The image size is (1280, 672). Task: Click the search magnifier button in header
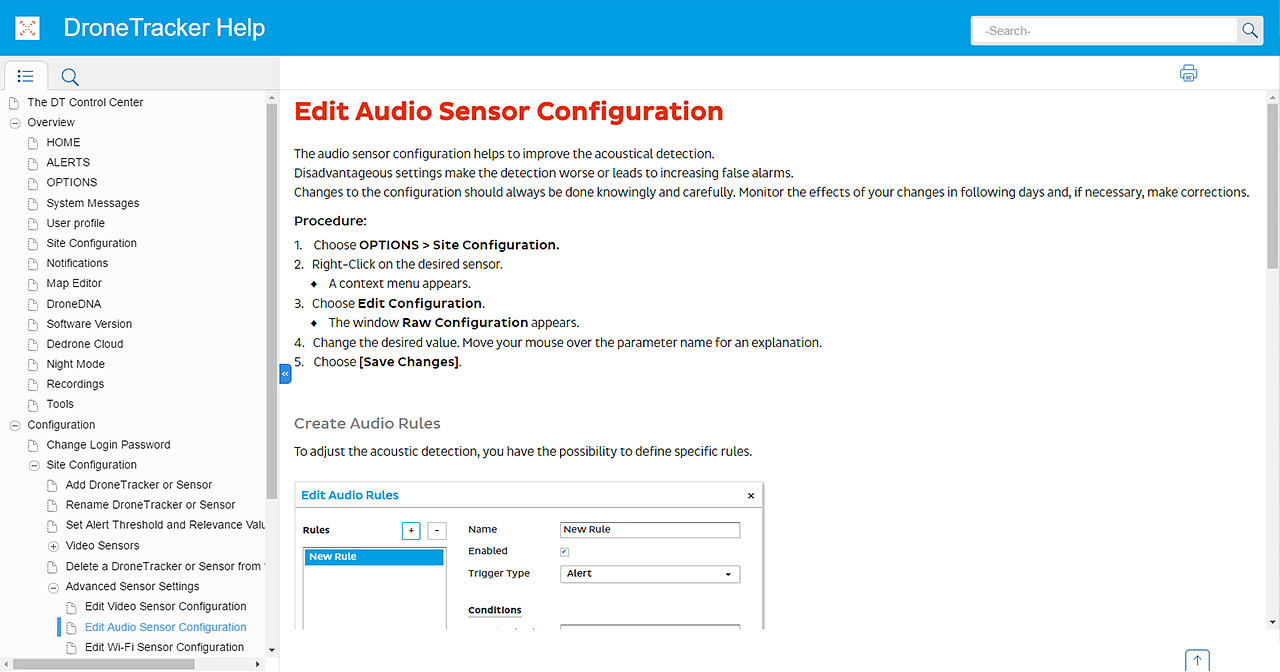point(1250,31)
